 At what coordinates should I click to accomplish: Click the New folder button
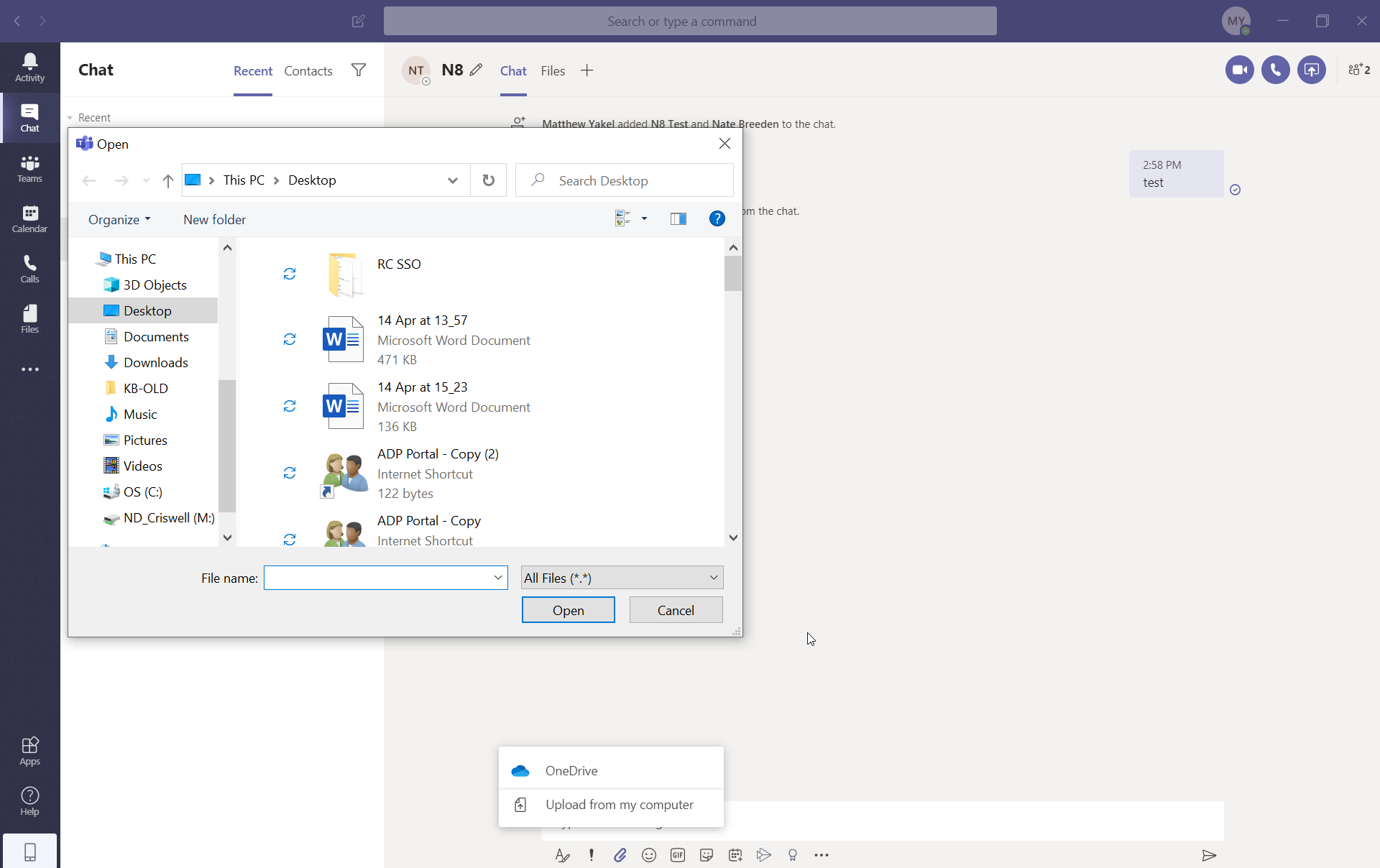[x=214, y=220]
